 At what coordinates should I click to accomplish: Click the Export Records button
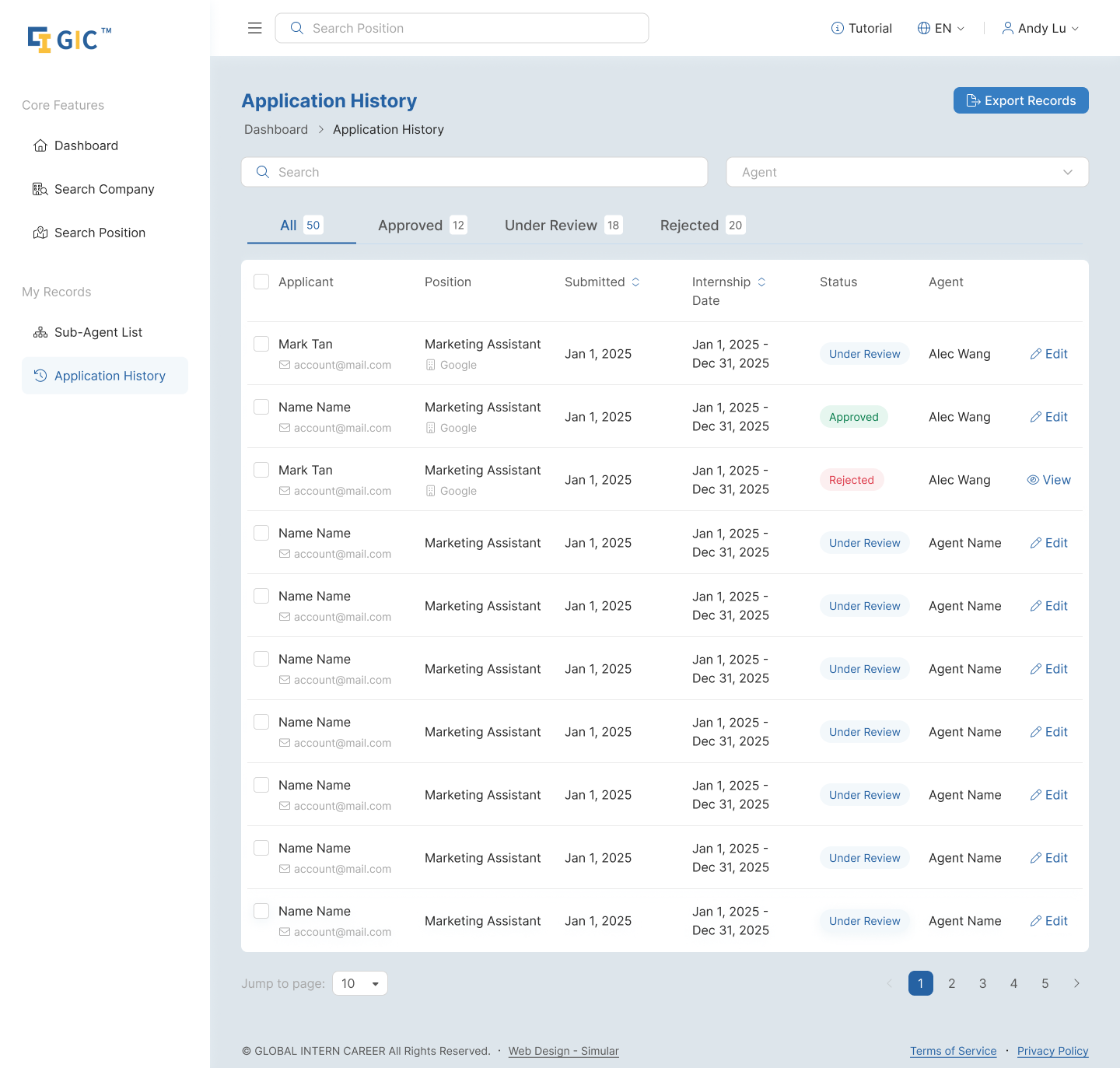pos(1020,100)
